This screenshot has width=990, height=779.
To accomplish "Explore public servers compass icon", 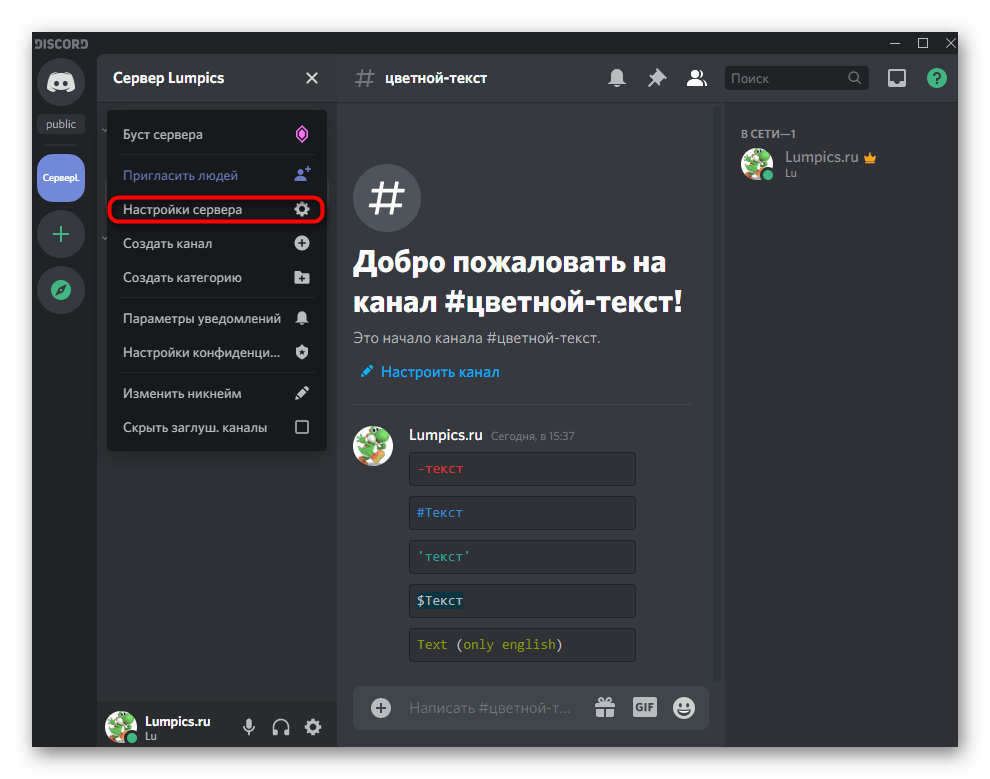I will click(x=61, y=290).
